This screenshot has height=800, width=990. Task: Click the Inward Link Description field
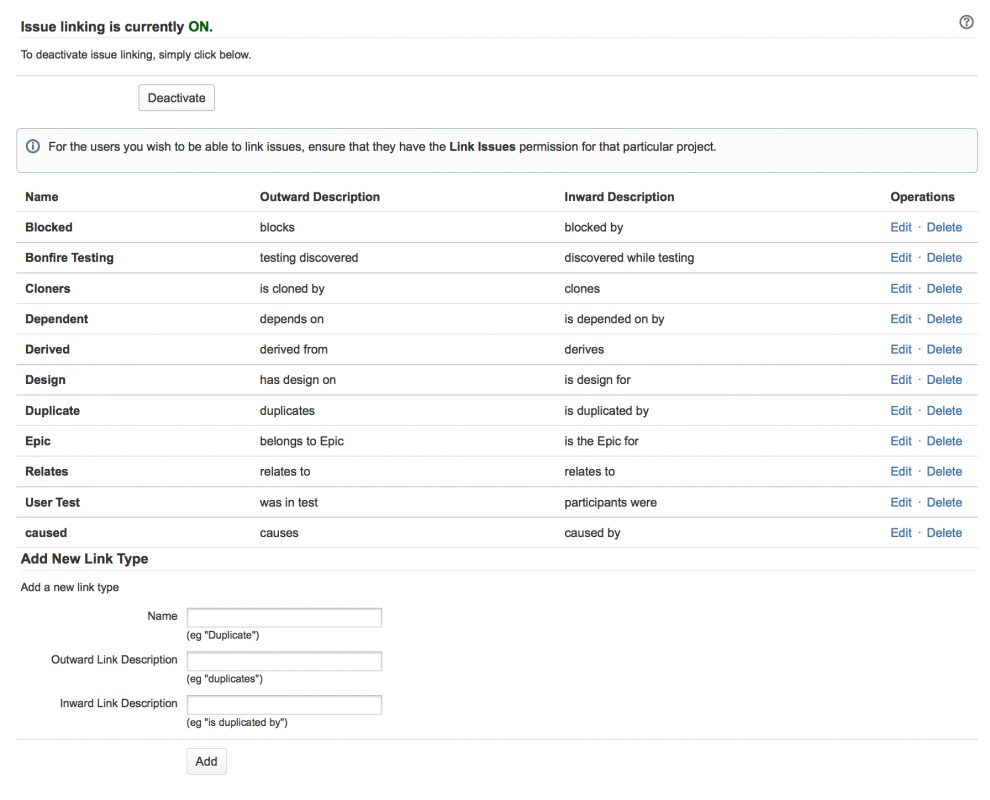coord(284,705)
